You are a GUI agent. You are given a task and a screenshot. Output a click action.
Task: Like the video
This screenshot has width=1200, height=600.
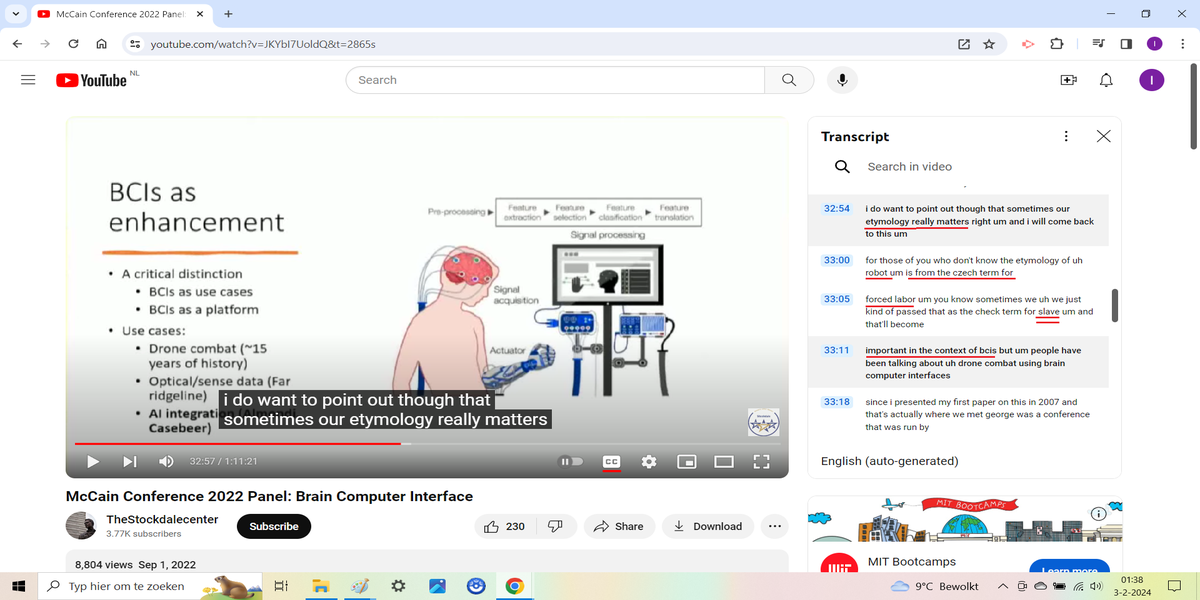point(505,526)
